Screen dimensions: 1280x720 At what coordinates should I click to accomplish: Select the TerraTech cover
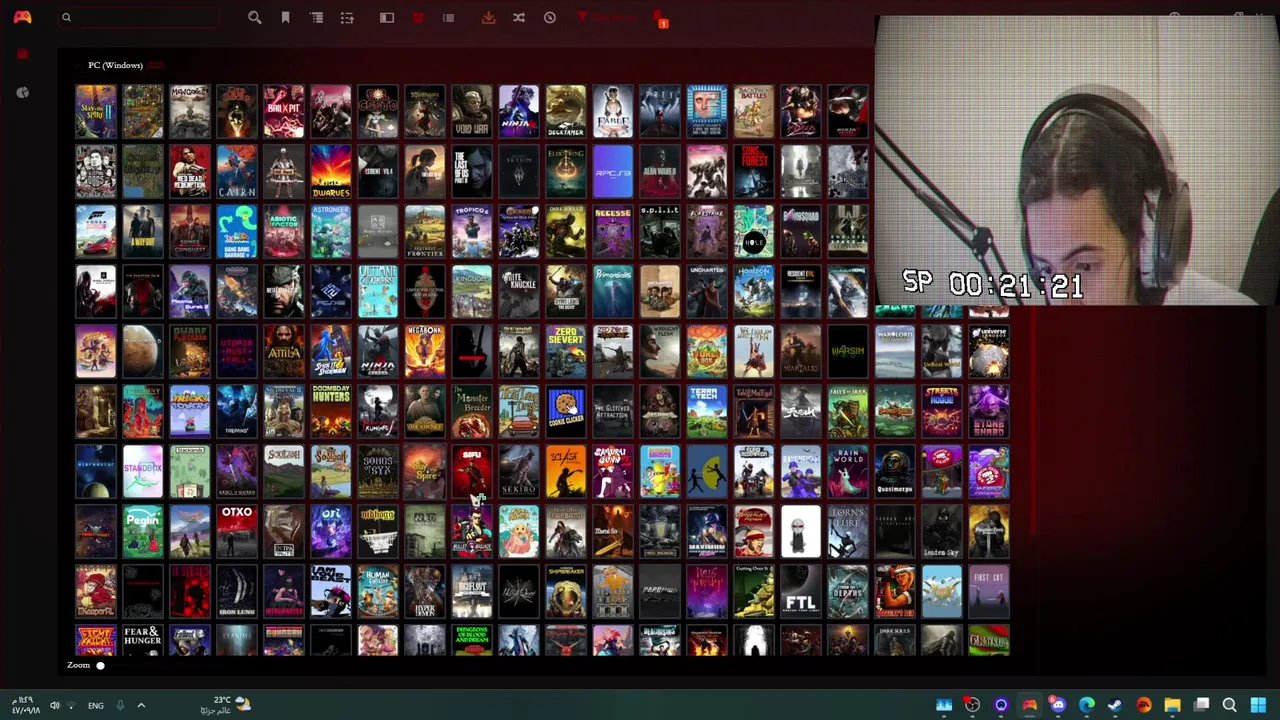[707, 411]
